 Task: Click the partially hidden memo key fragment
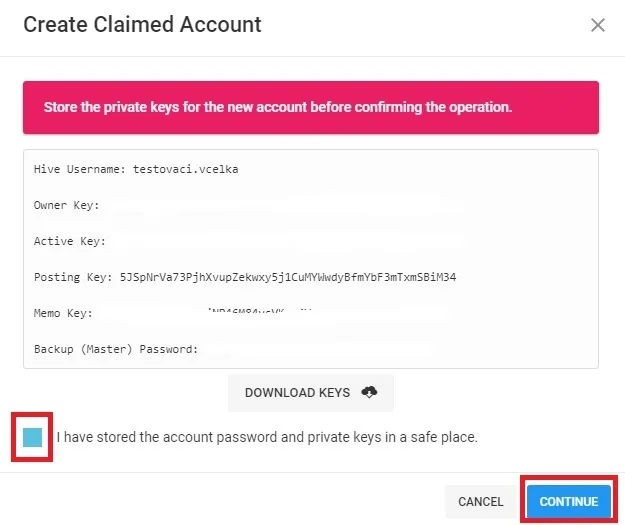[259, 311]
